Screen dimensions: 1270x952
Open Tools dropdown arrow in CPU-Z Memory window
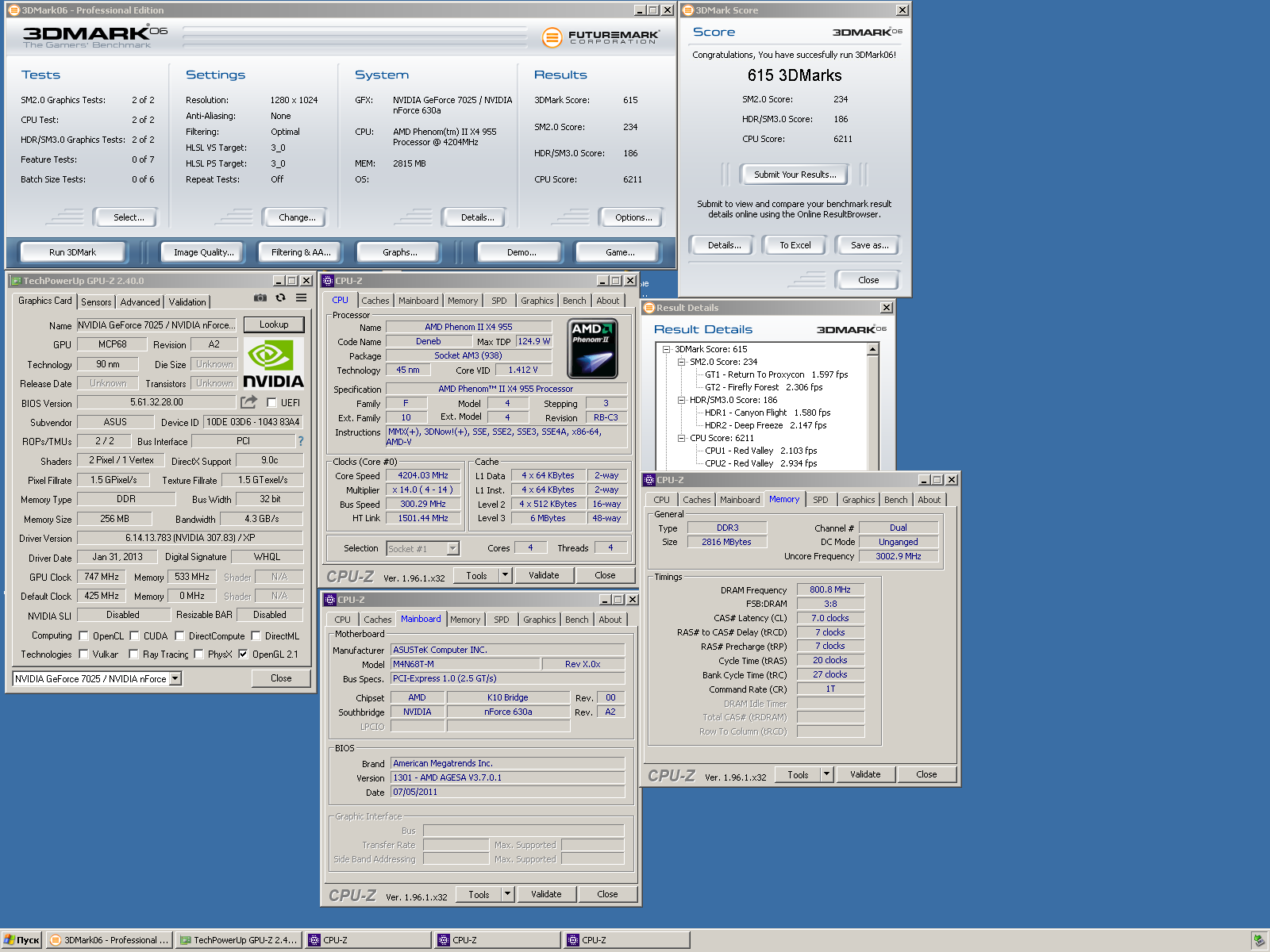826,774
